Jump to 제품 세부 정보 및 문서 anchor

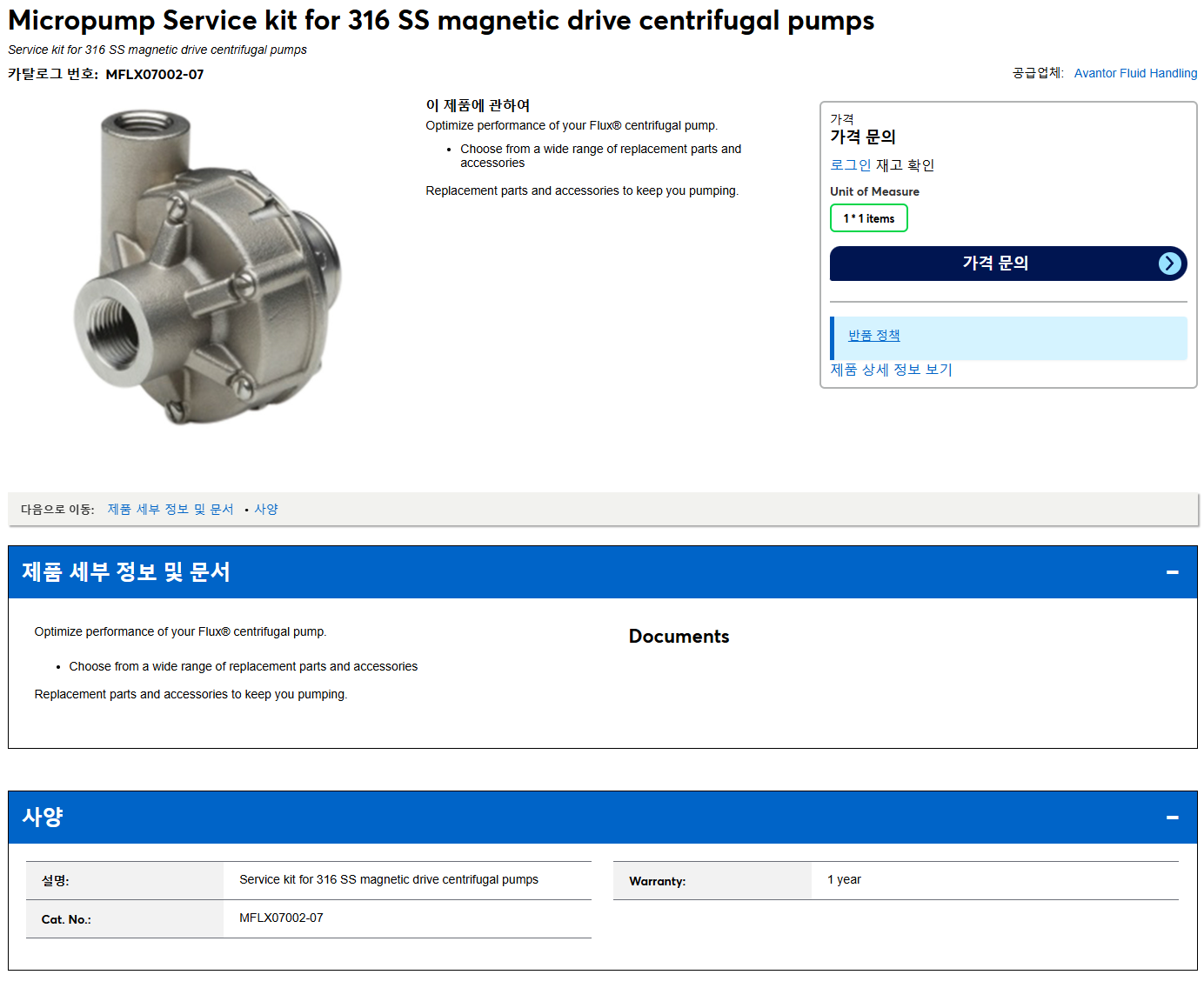pyautogui.click(x=171, y=510)
